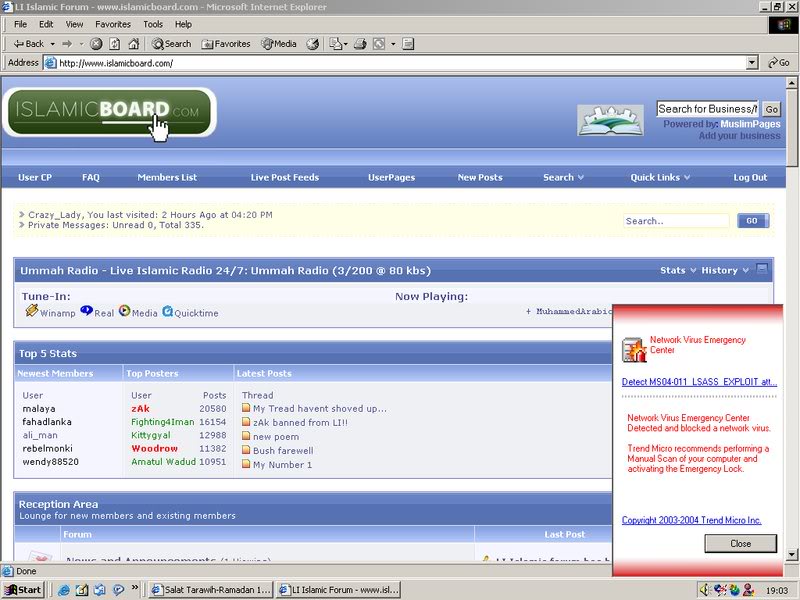Image resolution: width=800 pixels, height=600 pixels.
Task: Open the Edit menu
Action: click(46, 24)
